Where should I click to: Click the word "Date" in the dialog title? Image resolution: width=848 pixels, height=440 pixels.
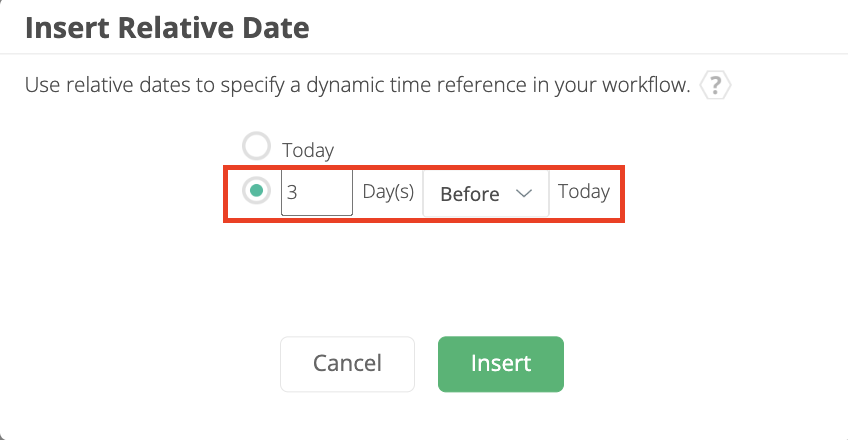[276, 28]
